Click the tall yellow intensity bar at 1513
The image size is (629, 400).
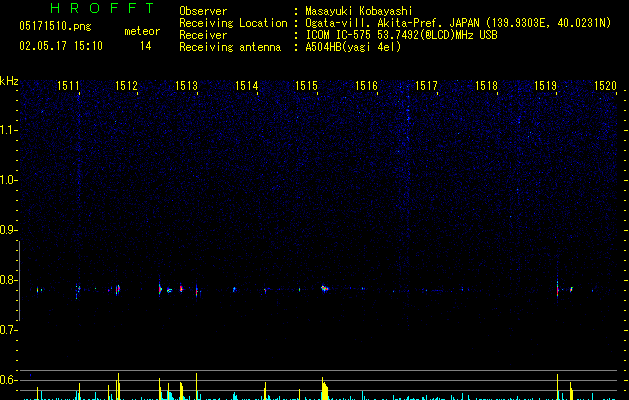point(197,386)
